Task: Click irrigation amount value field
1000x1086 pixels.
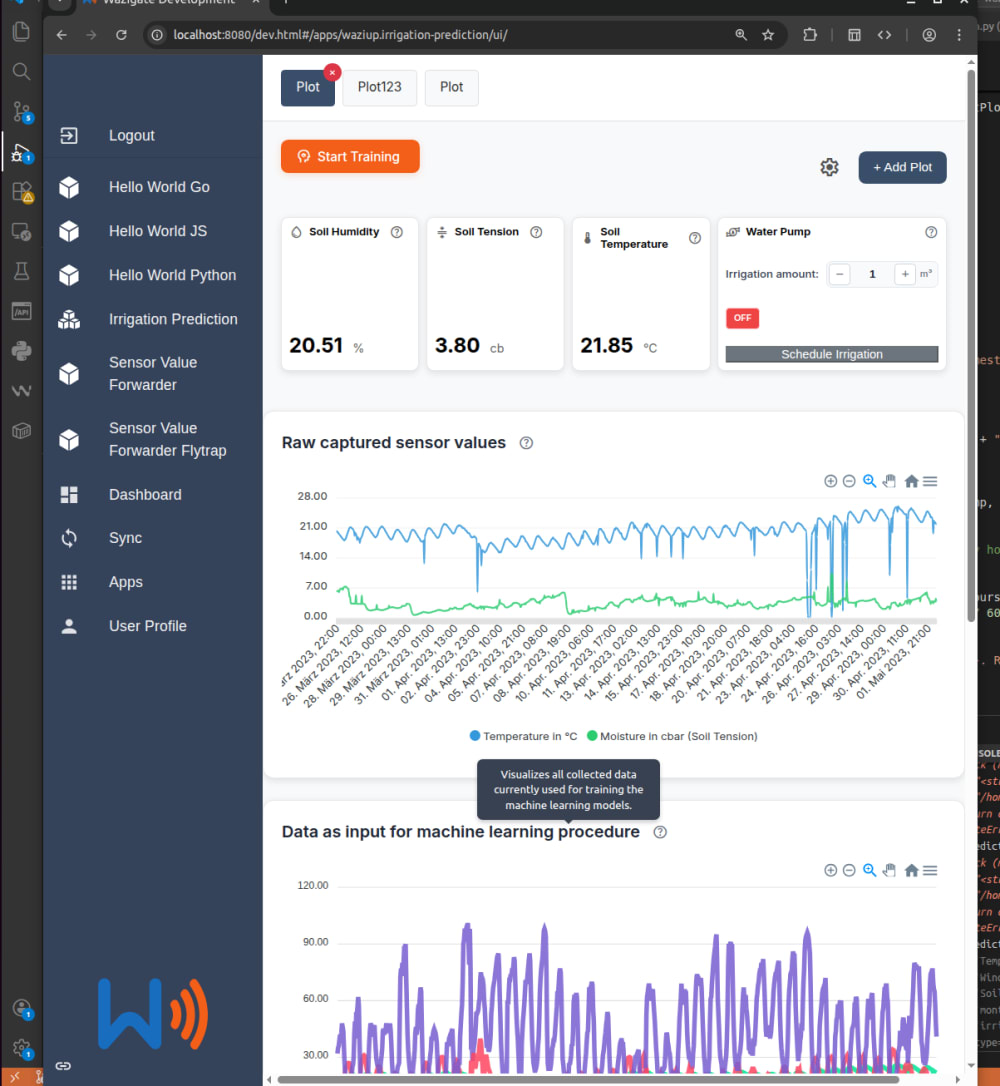Action: [x=872, y=274]
